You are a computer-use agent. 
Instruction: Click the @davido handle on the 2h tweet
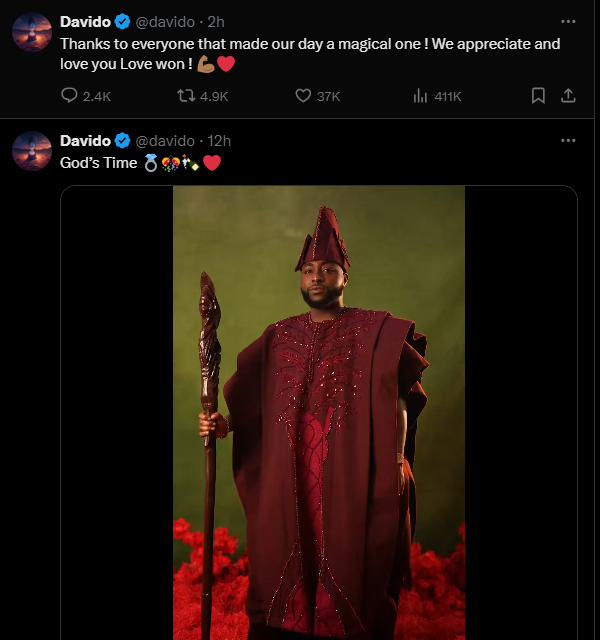pyautogui.click(x=165, y=21)
